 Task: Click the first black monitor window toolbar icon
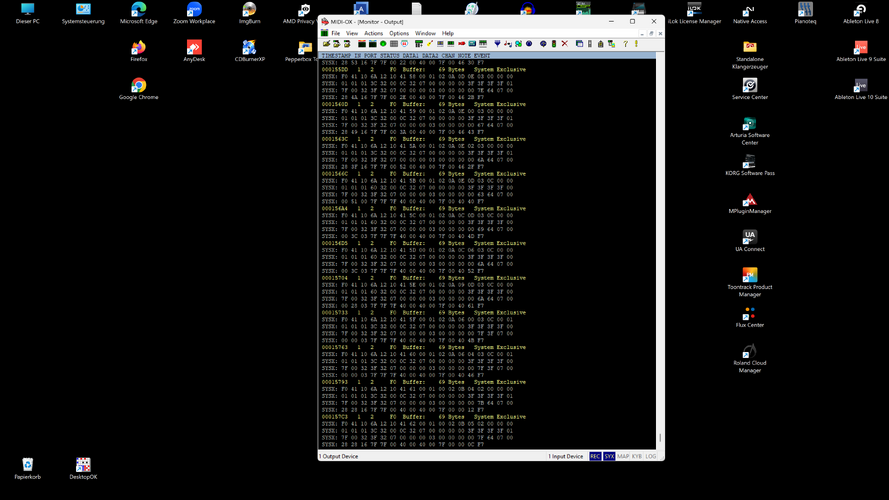(x=362, y=44)
